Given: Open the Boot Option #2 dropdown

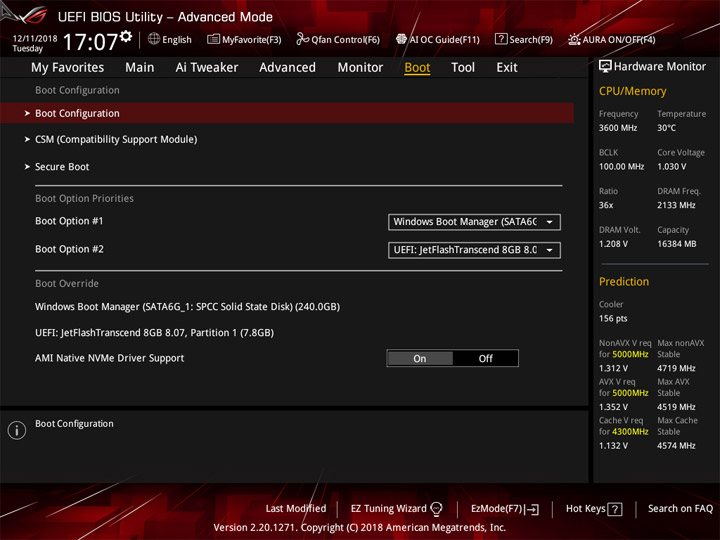Looking at the screenshot, I should [474, 250].
